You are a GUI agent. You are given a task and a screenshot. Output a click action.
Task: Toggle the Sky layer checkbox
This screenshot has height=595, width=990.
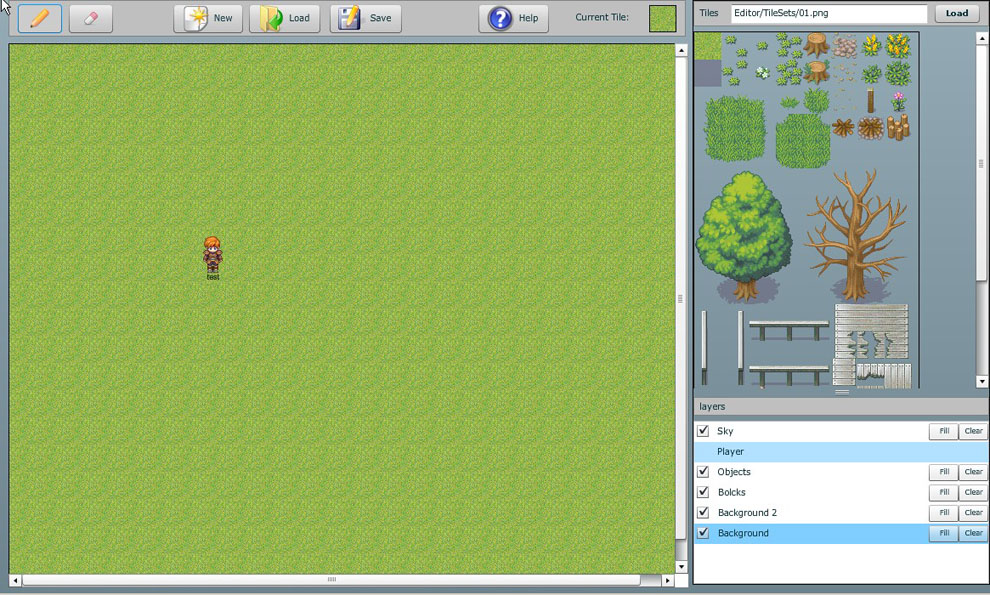pos(703,431)
